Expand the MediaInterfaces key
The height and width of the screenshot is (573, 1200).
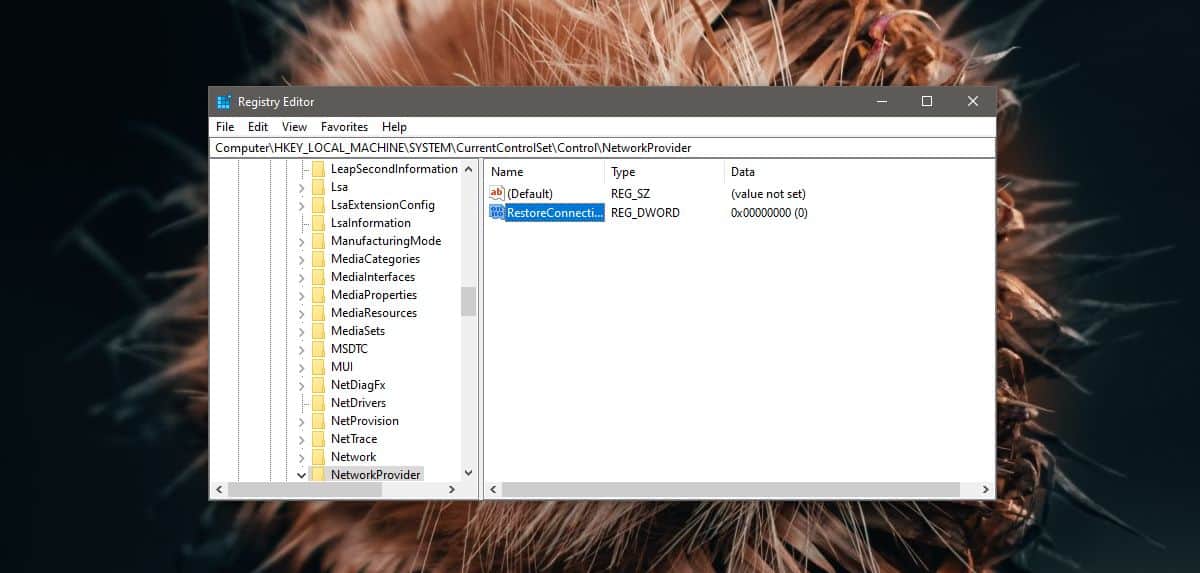[302, 277]
